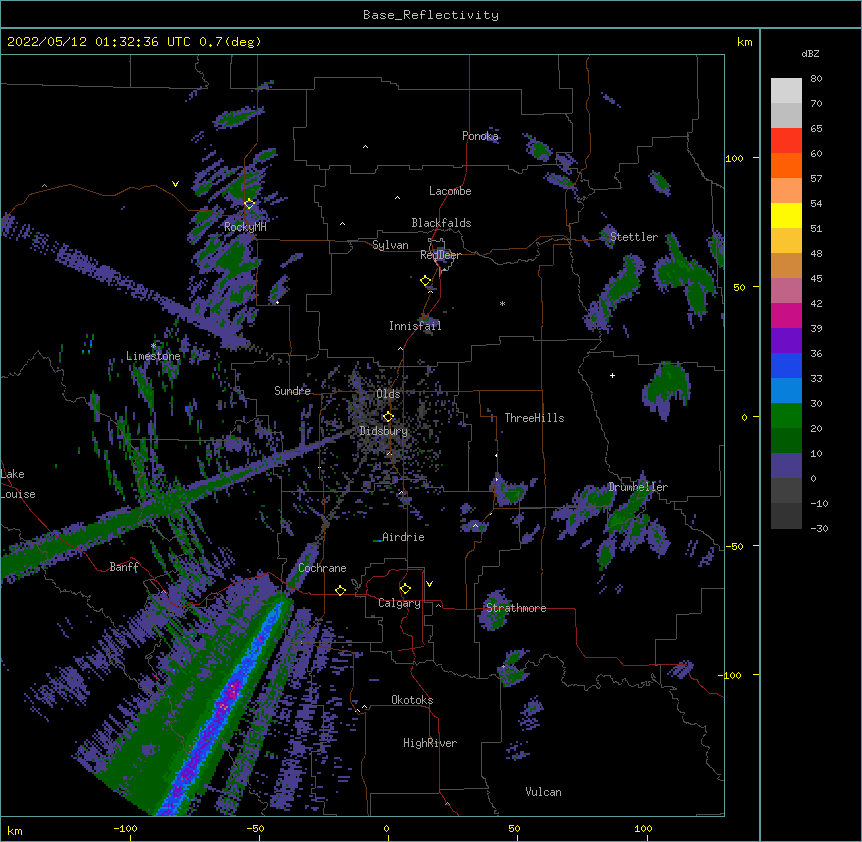Click the blue 36 dBZ legend swatch
The height and width of the screenshot is (842, 862).
tap(786, 365)
